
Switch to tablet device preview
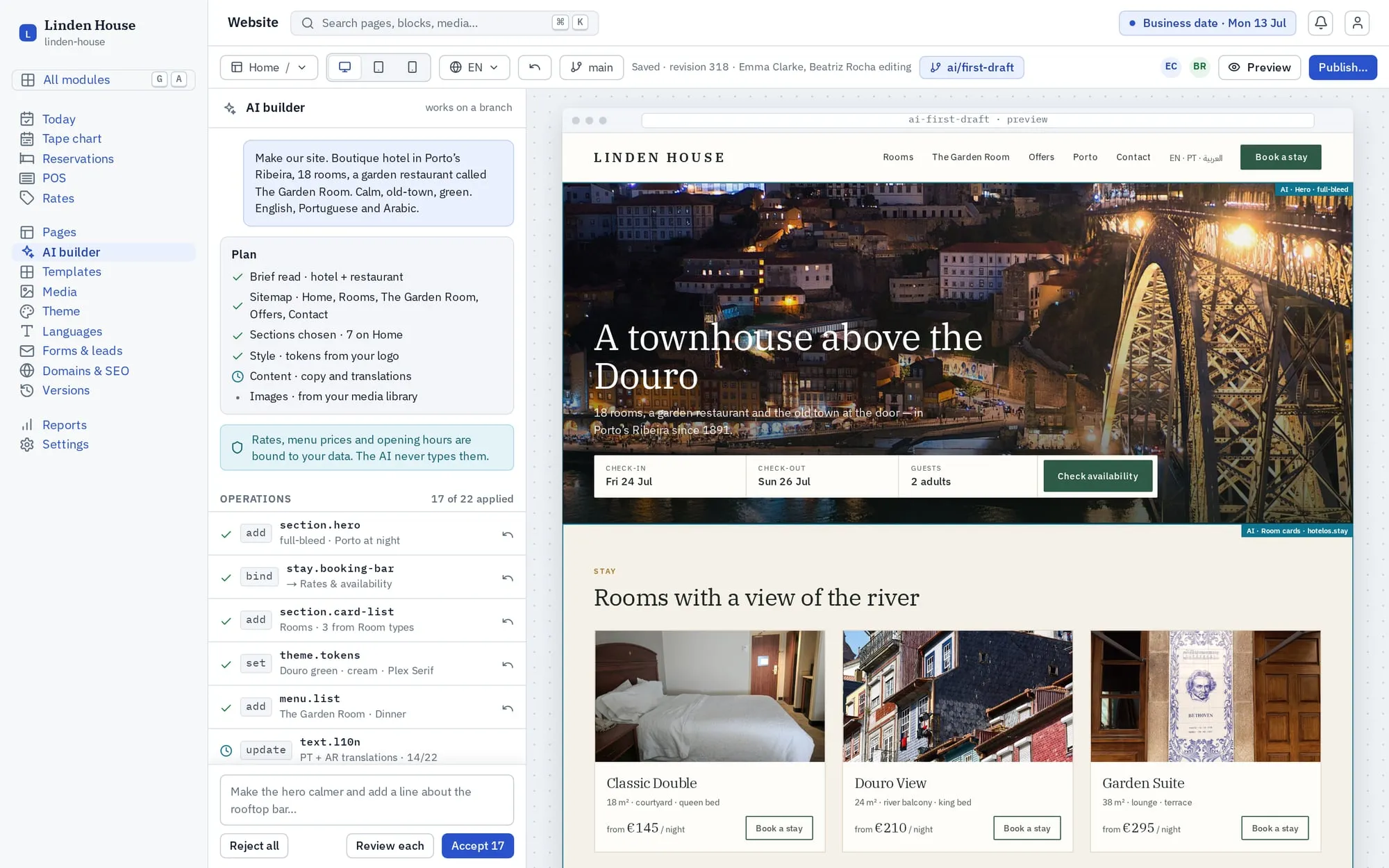coord(379,67)
